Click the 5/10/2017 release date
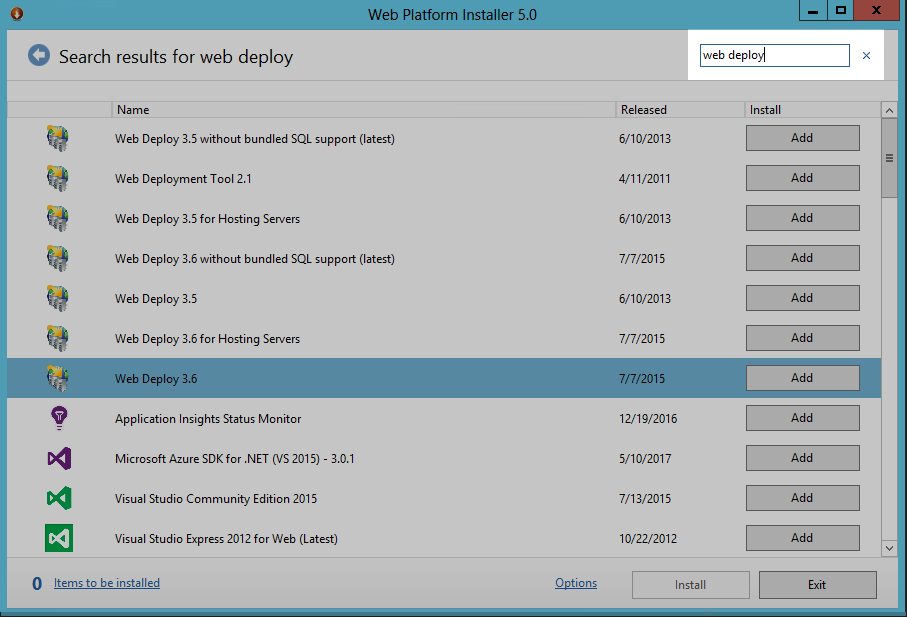907x617 pixels. pos(645,459)
